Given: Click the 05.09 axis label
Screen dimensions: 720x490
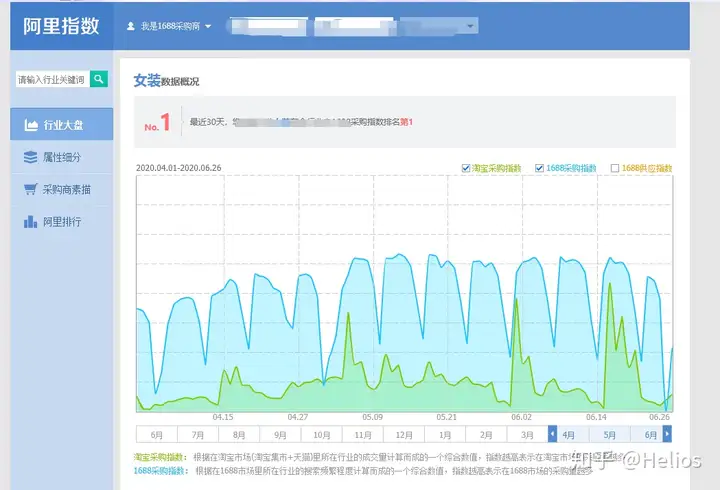Looking at the screenshot, I should click(x=372, y=417).
